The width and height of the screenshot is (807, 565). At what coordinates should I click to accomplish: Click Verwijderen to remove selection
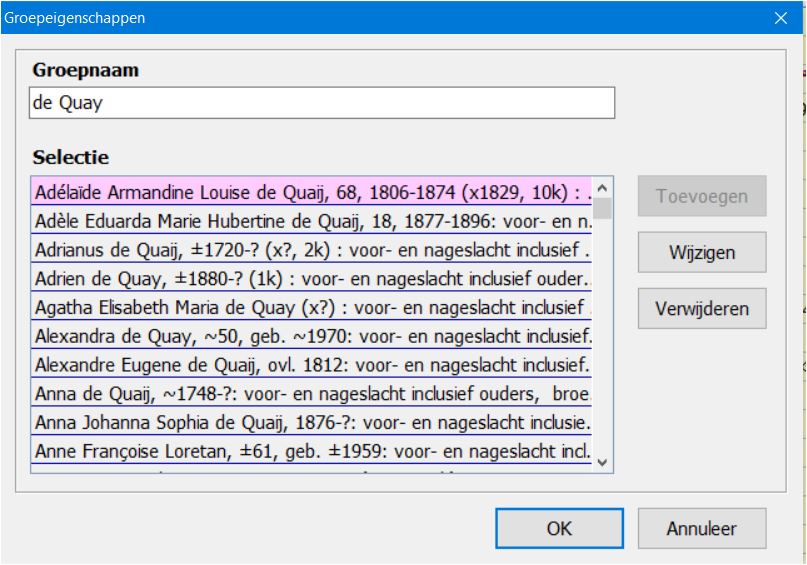[x=701, y=308]
